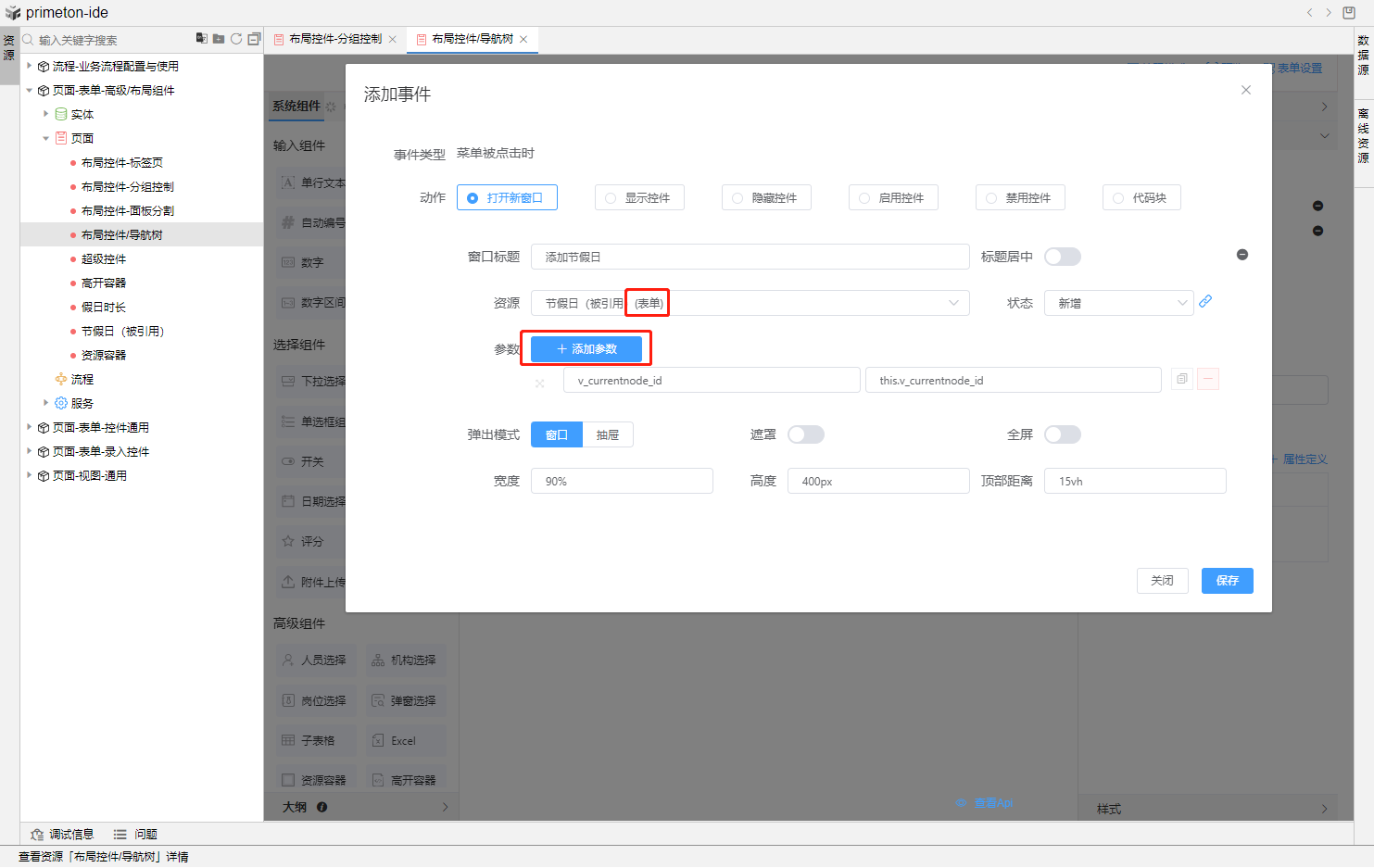Collapse all tree nodes via collapse icon
This screenshot has height=868, width=1374.
coord(254,39)
